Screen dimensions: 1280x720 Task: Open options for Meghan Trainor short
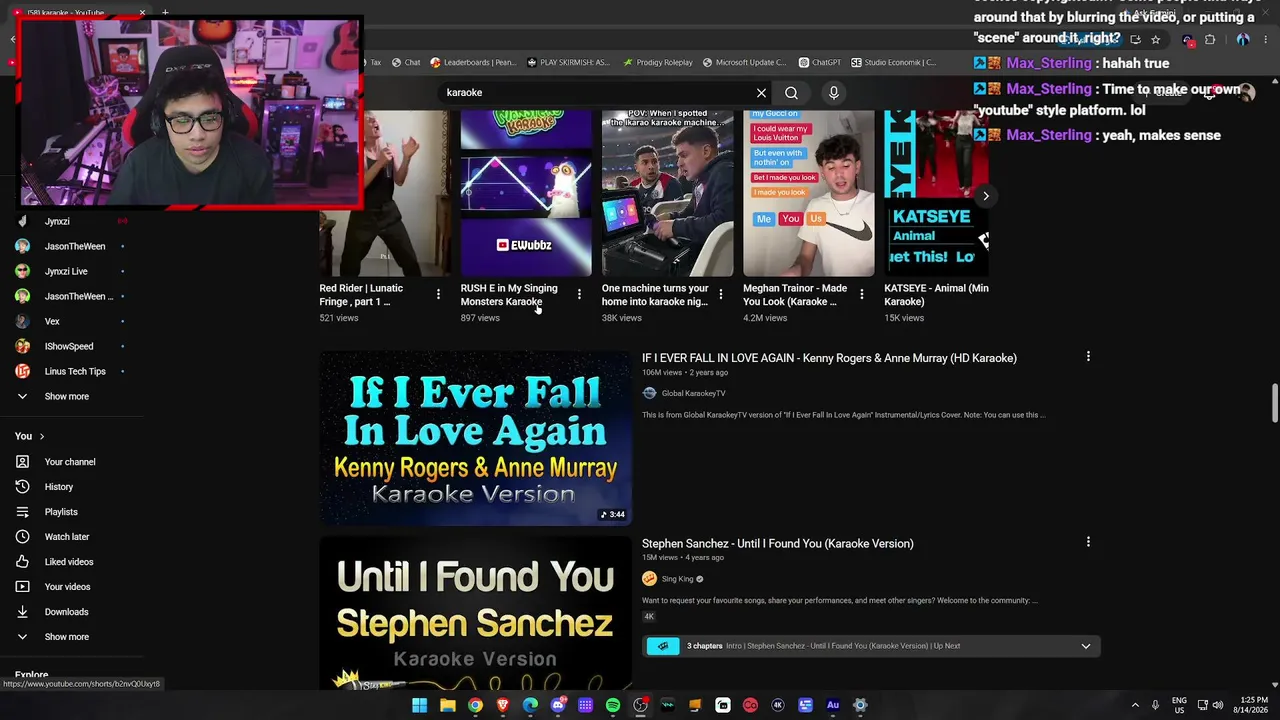point(861,294)
